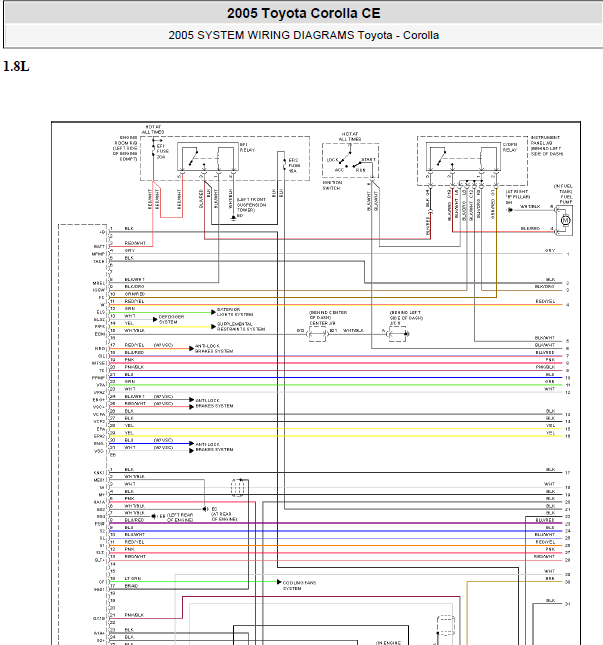Click the INSTRUMENT PANEL J/B label

click(x=546, y=146)
